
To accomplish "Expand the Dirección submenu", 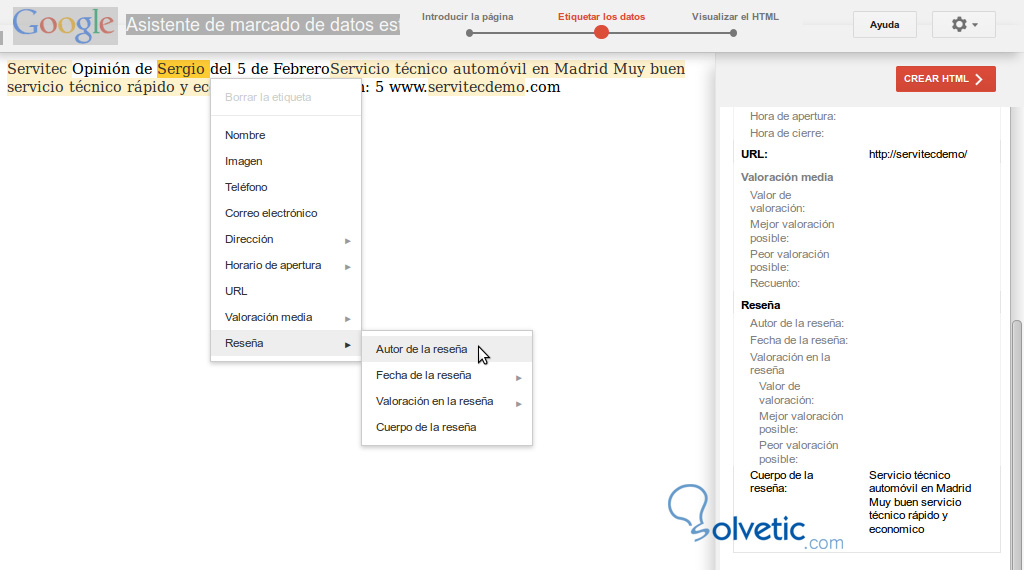I will (285, 240).
